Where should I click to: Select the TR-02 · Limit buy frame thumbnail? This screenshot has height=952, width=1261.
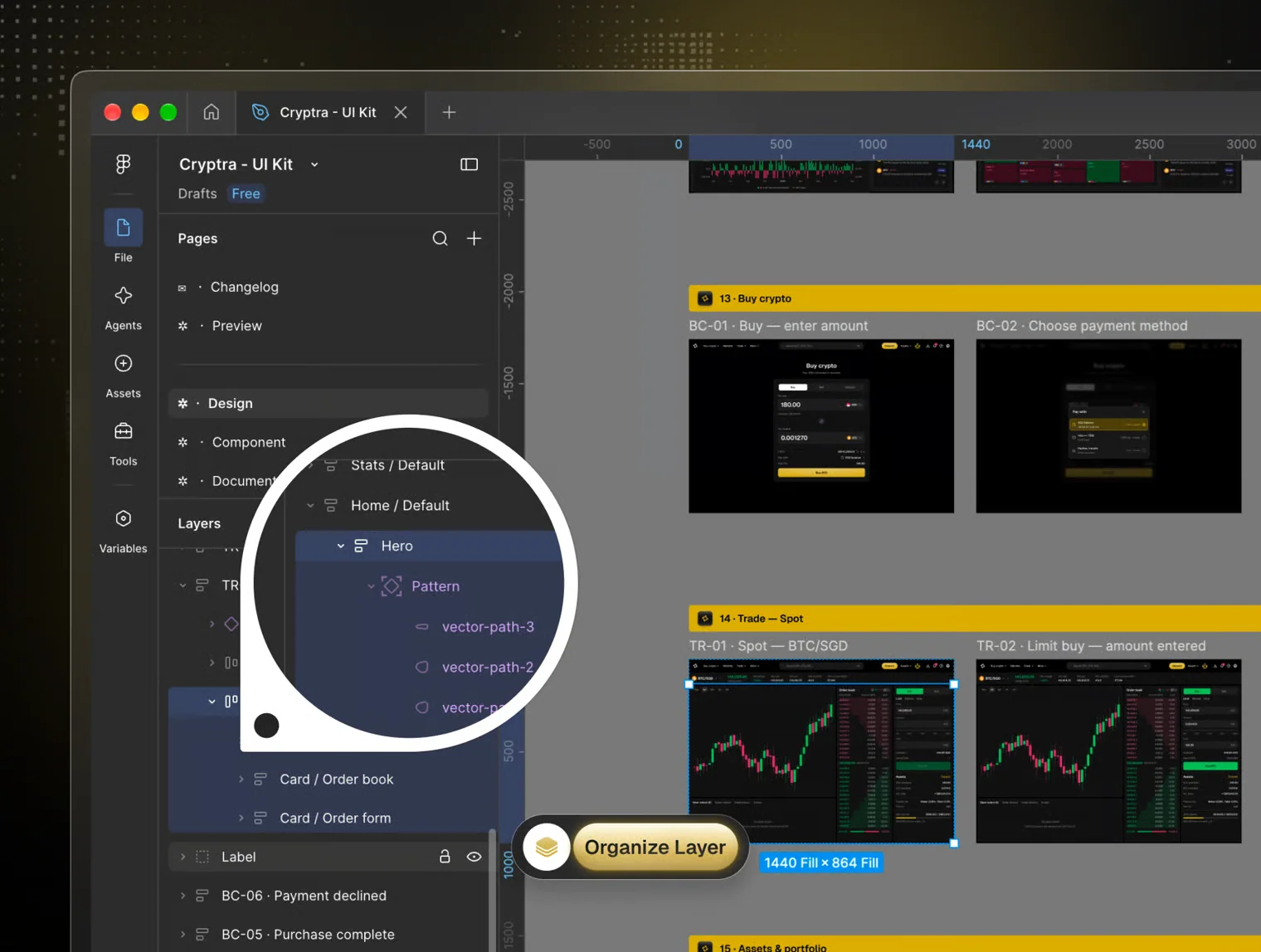[x=1108, y=751]
